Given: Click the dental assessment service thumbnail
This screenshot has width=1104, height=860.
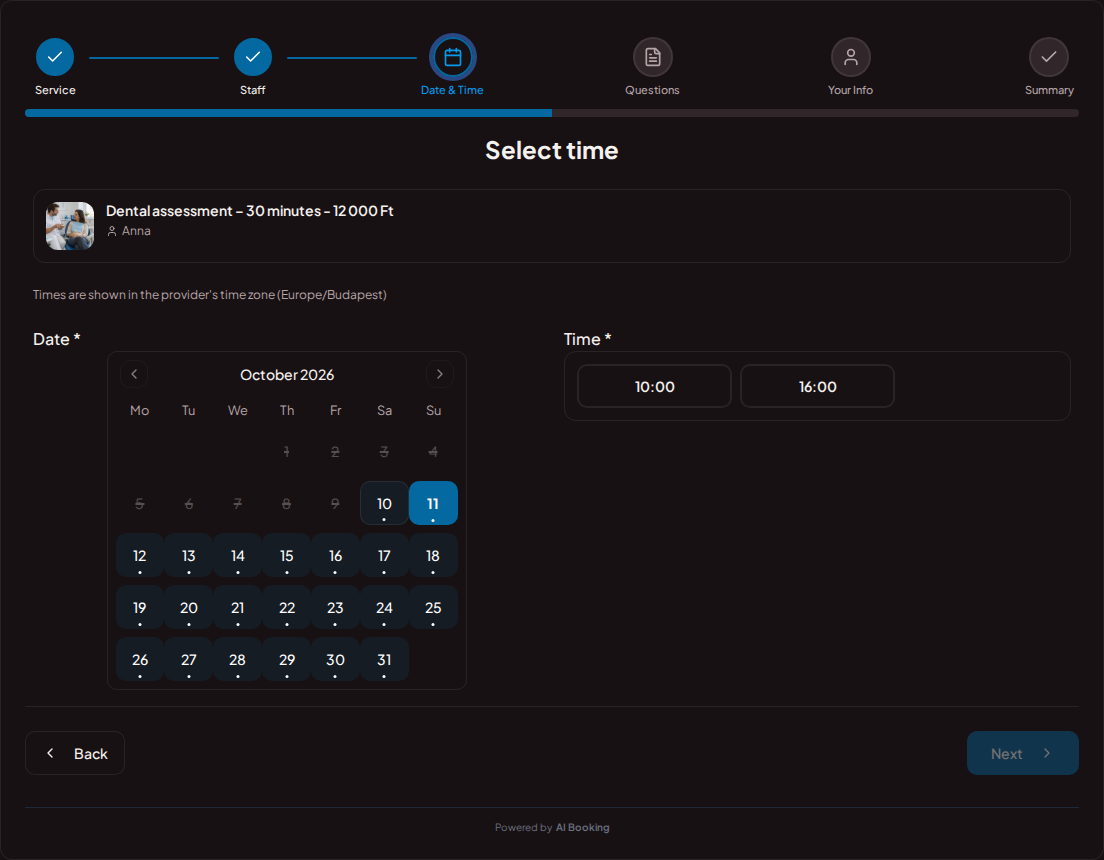Looking at the screenshot, I should pyautogui.click(x=70, y=226).
